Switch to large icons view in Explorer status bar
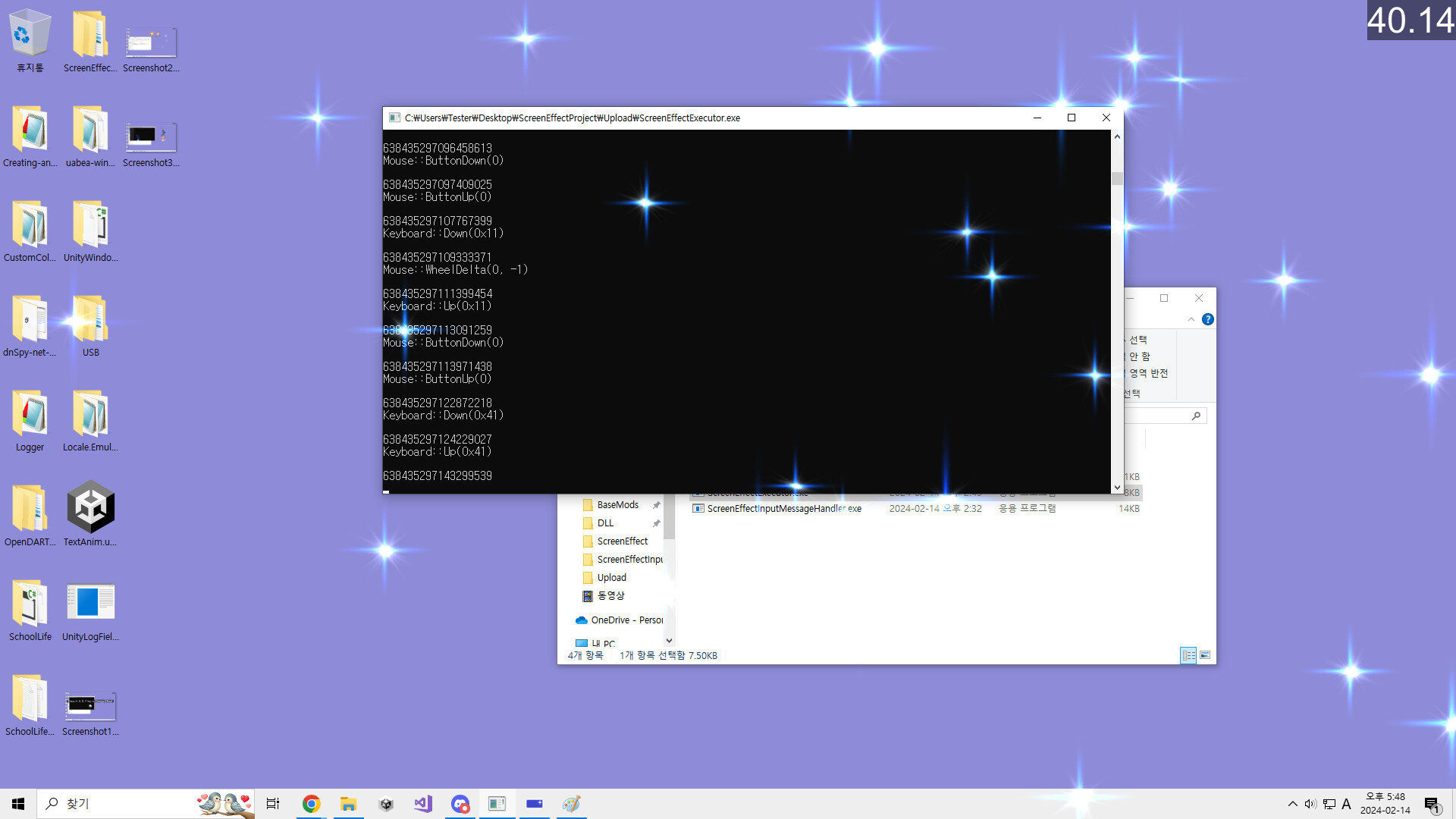 pos(1205,654)
